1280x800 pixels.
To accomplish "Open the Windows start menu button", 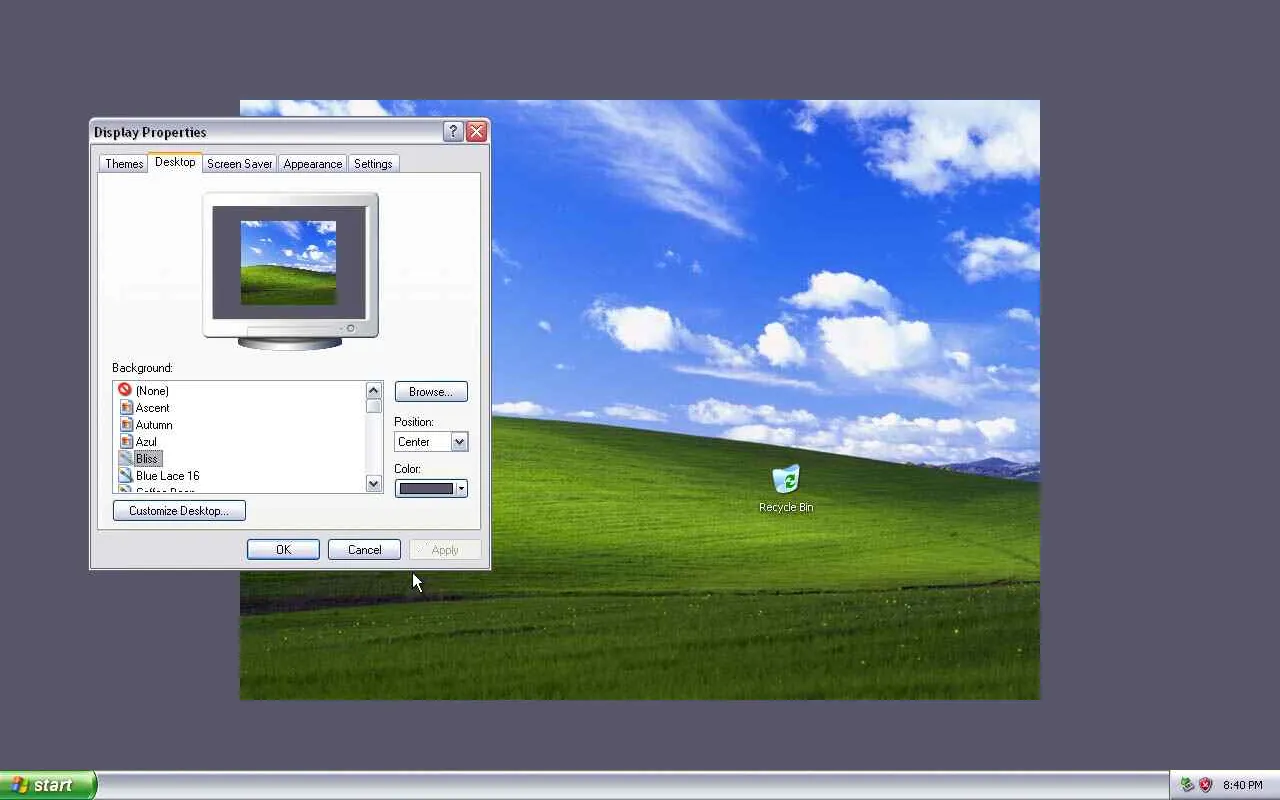I will pyautogui.click(x=48, y=785).
